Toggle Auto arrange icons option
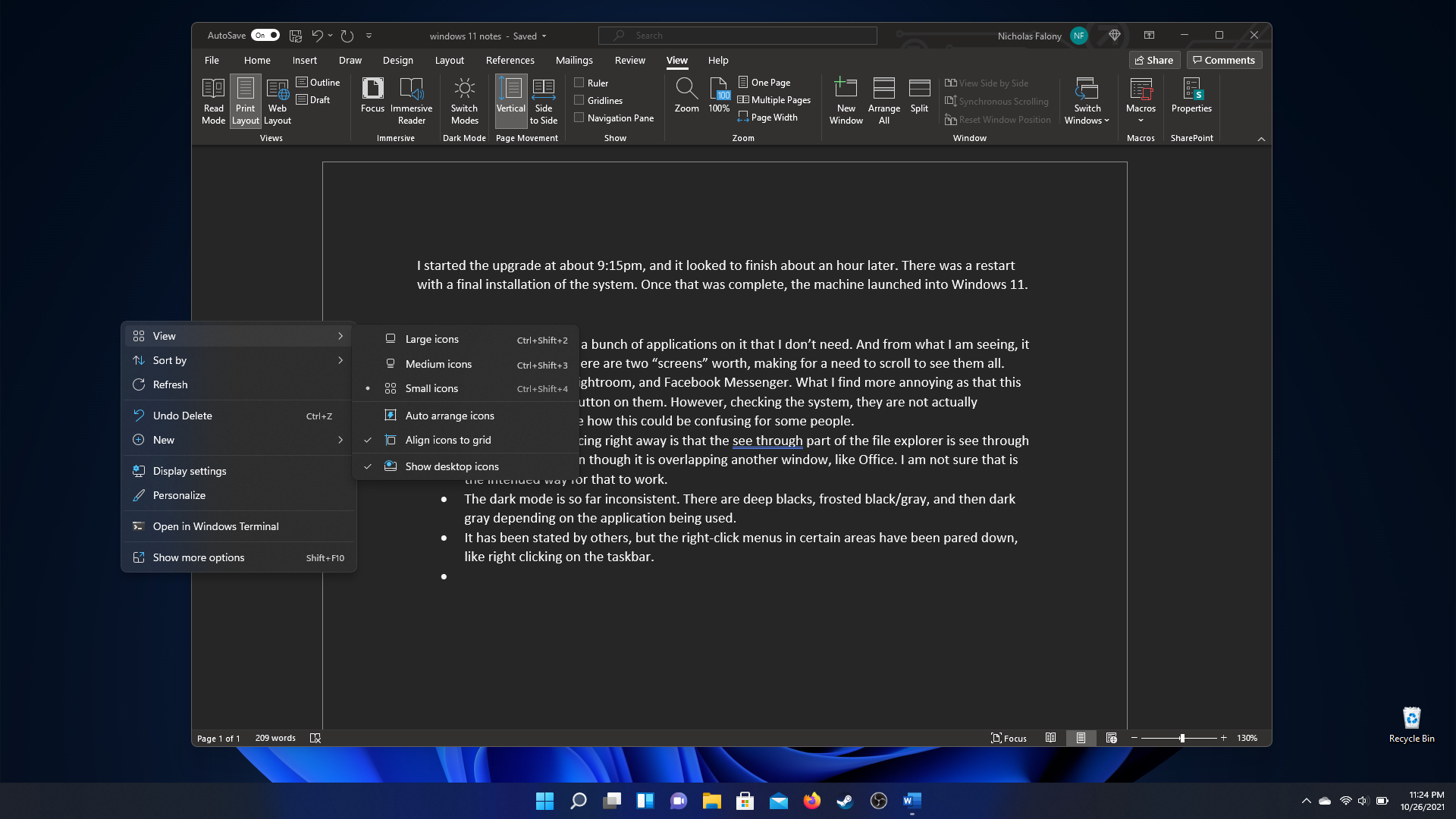 point(465,416)
